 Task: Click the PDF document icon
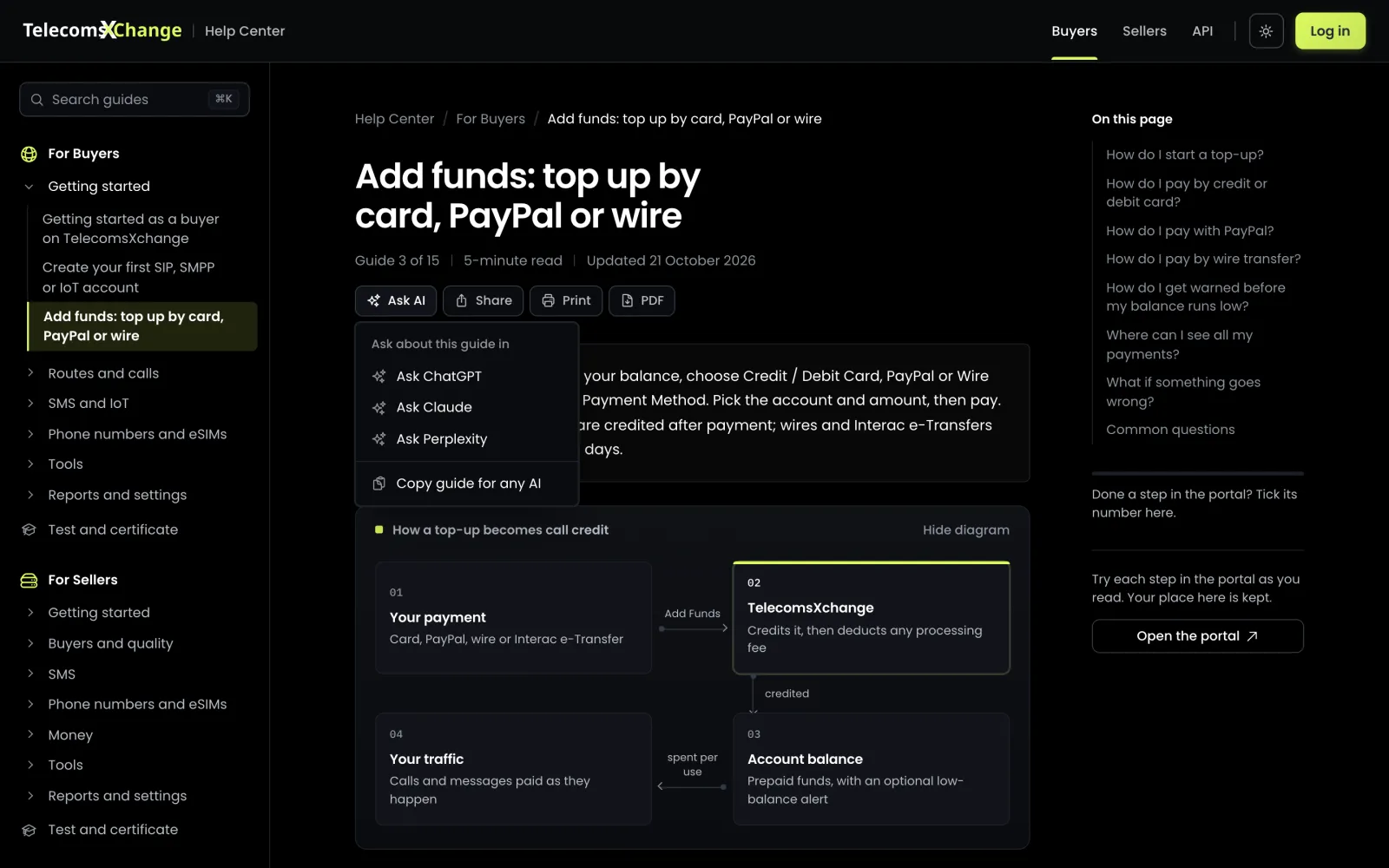628,300
